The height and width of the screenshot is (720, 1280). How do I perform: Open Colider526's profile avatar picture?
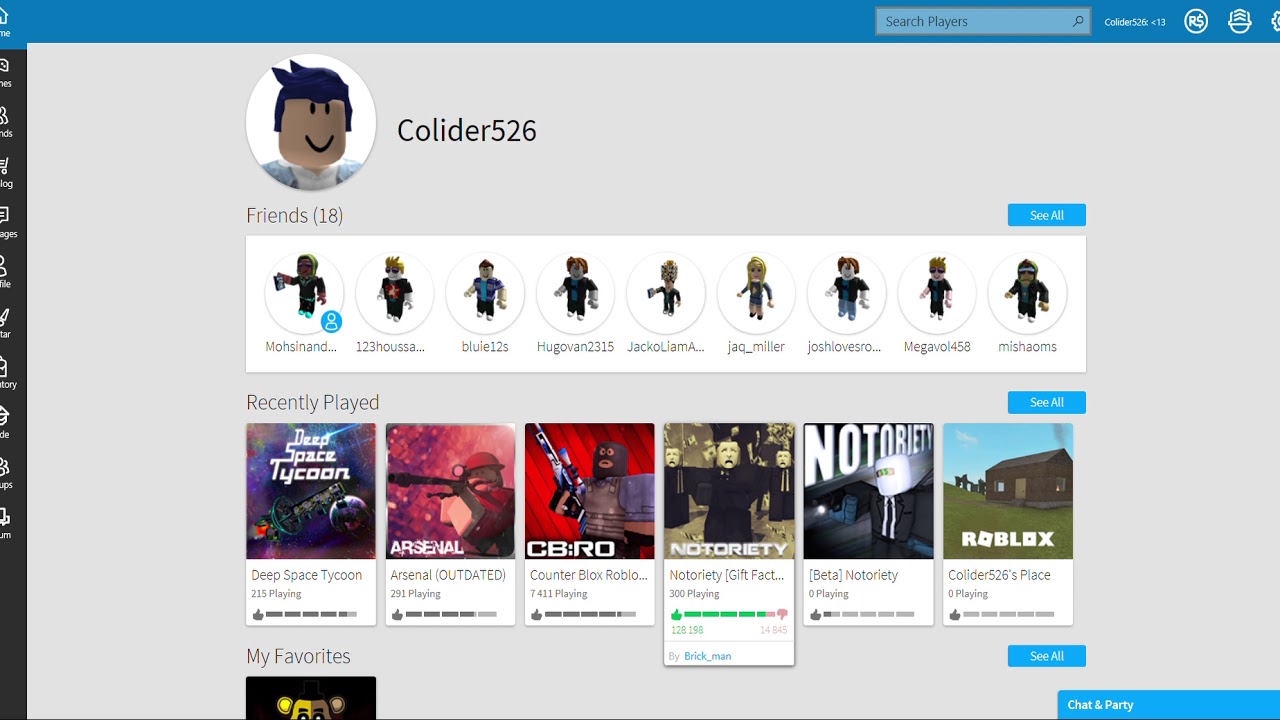point(311,122)
